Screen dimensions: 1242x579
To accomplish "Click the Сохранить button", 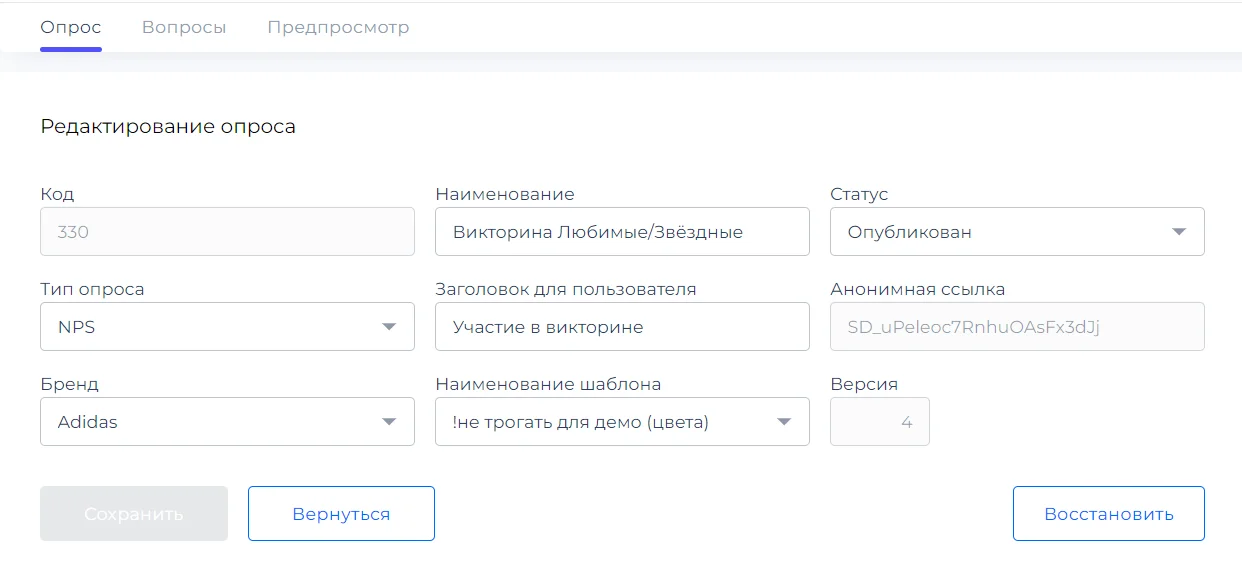I will [133, 513].
